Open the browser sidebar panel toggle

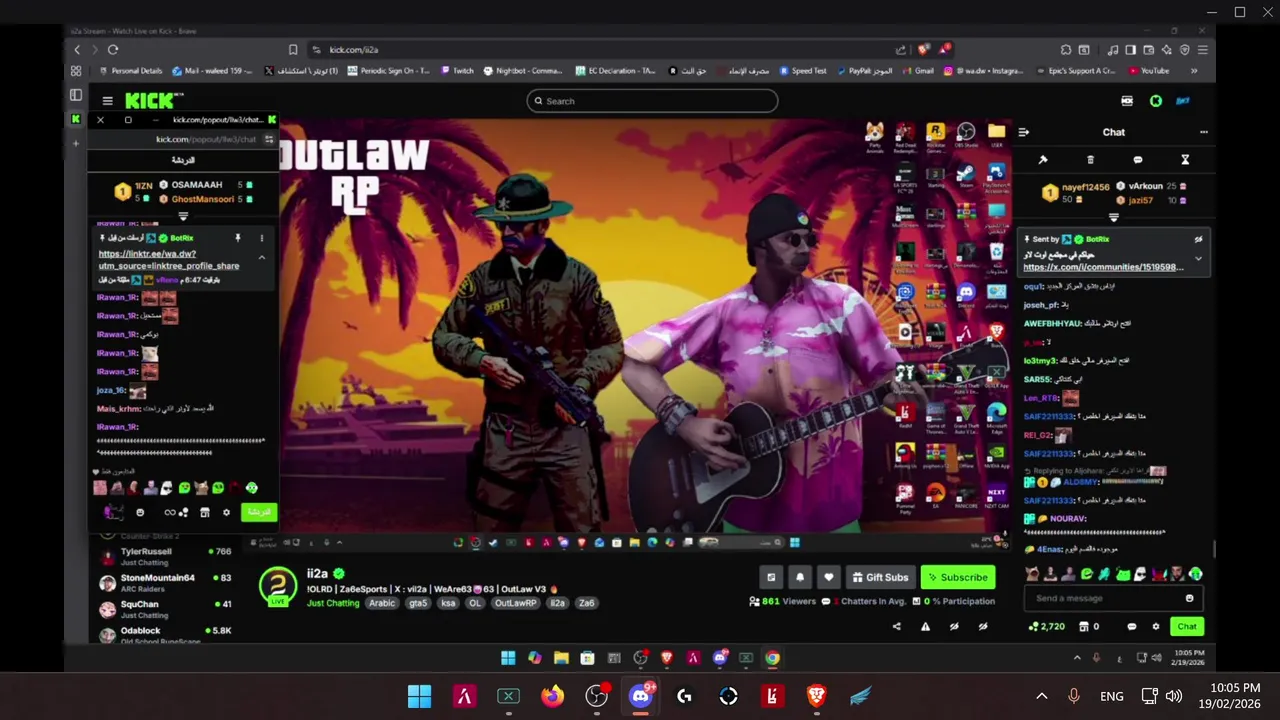coord(1131,50)
